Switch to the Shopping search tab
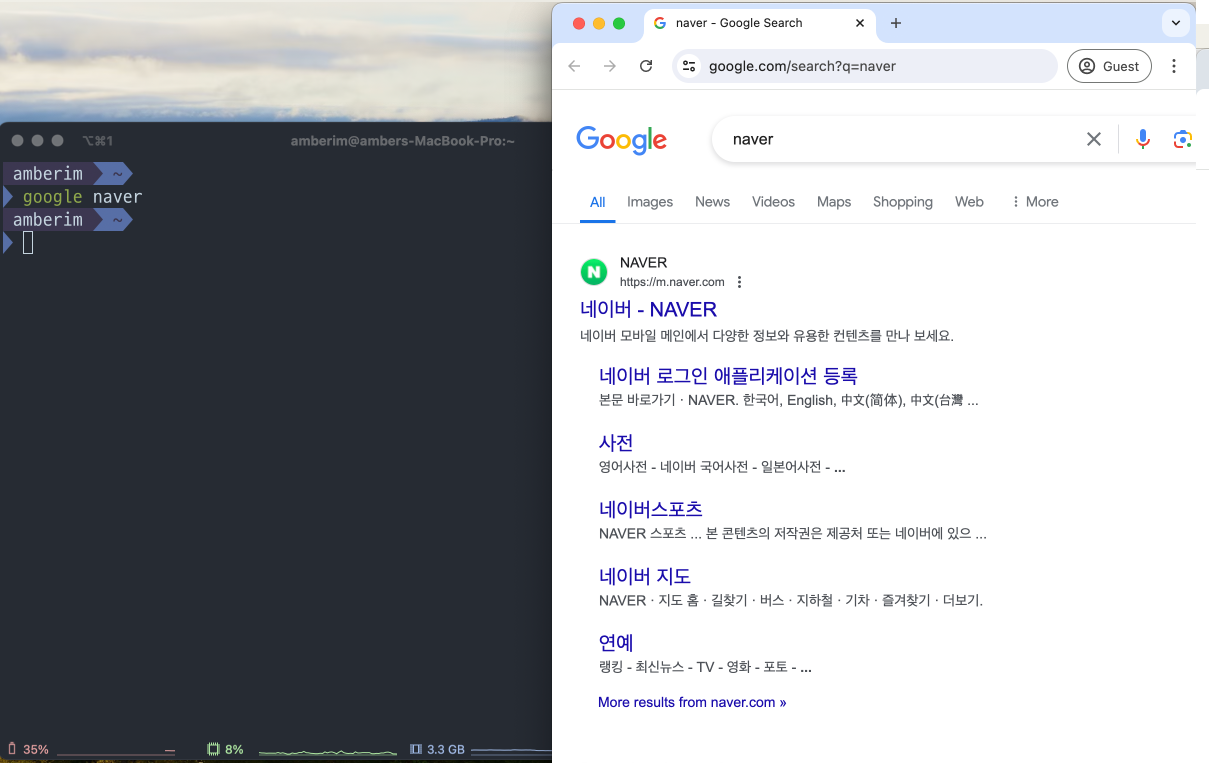The image size is (1209, 763). click(x=903, y=201)
